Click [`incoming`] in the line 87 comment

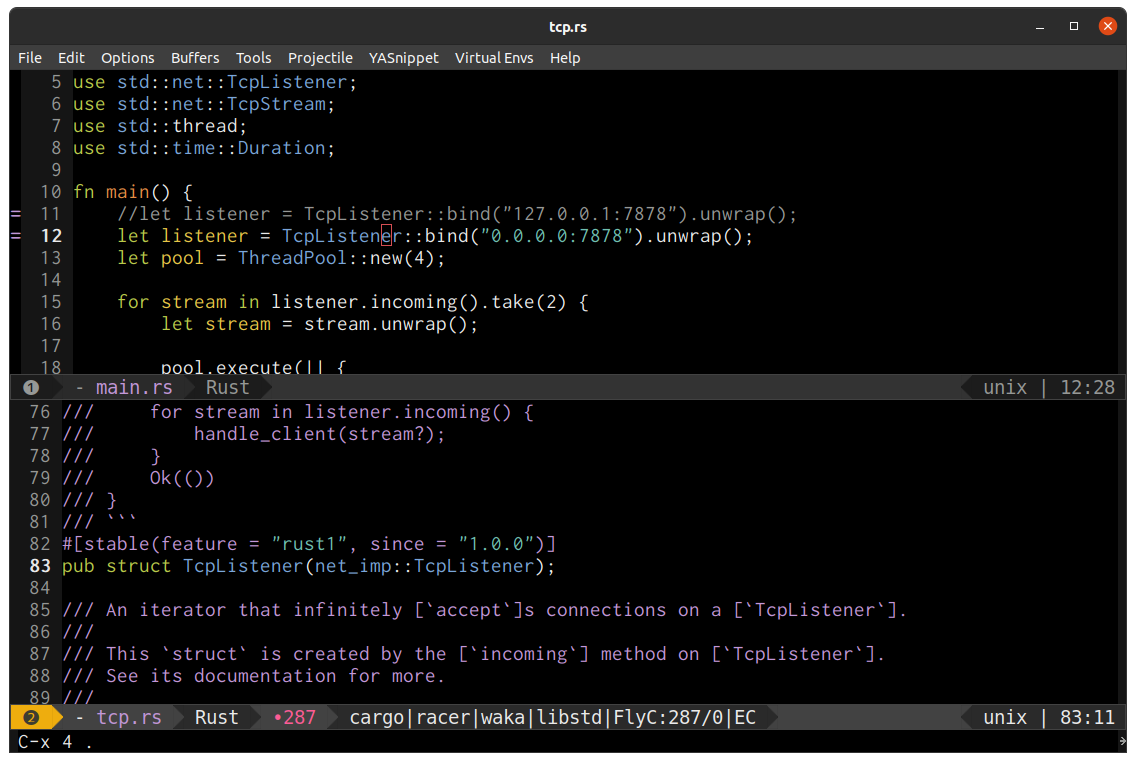tap(524, 654)
